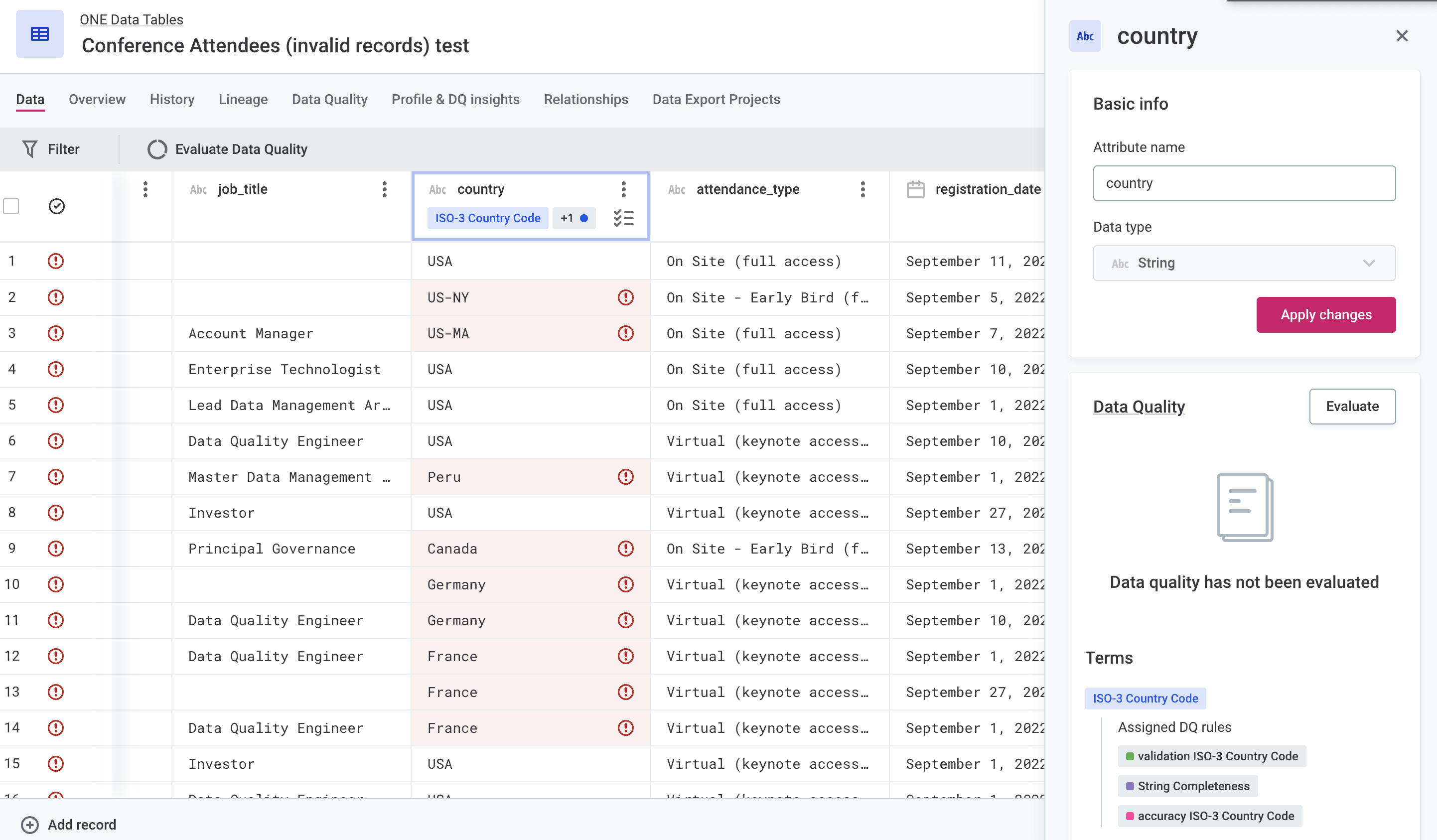Screen dimensions: 1437x840
Task: Open the three-dot menu of the job_title column
Action: point(384,189)
